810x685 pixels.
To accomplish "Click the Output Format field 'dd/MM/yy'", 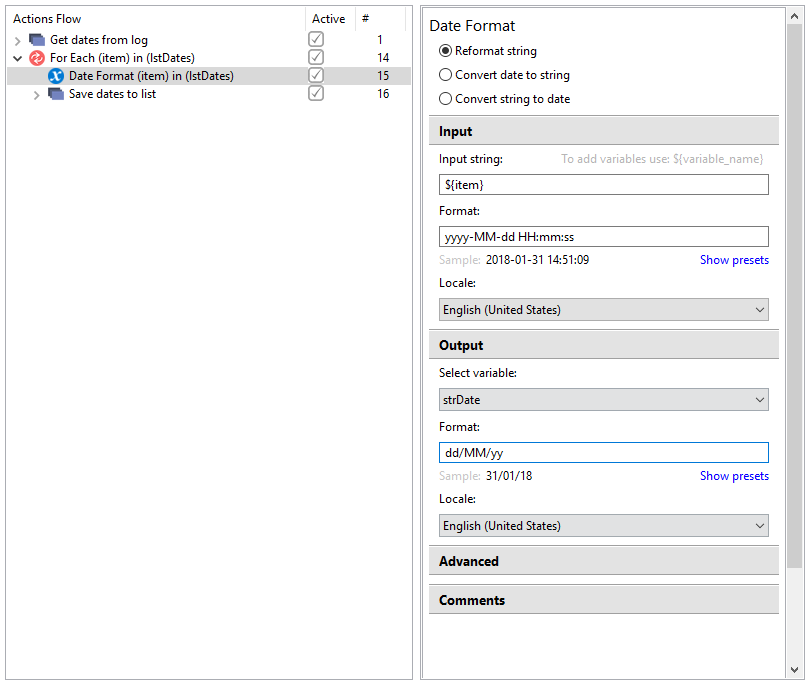I will click(603, 453).
